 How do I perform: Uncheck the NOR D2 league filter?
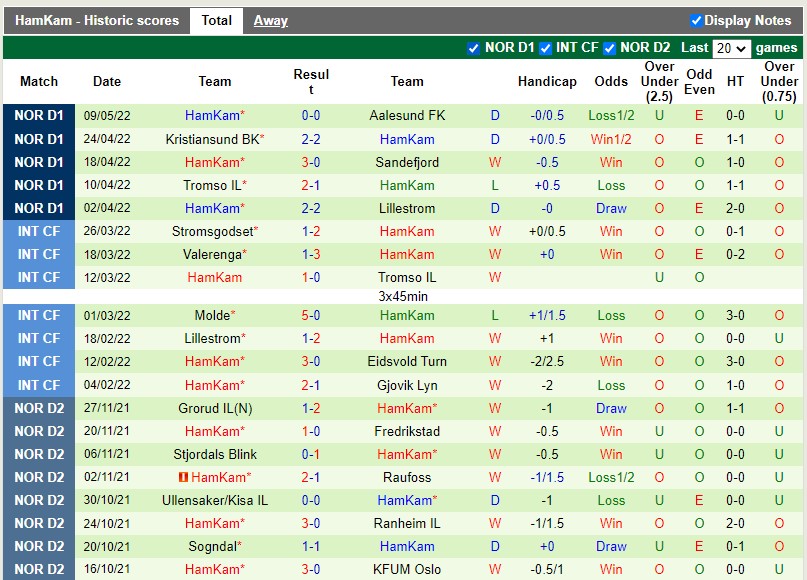[609, 48]
